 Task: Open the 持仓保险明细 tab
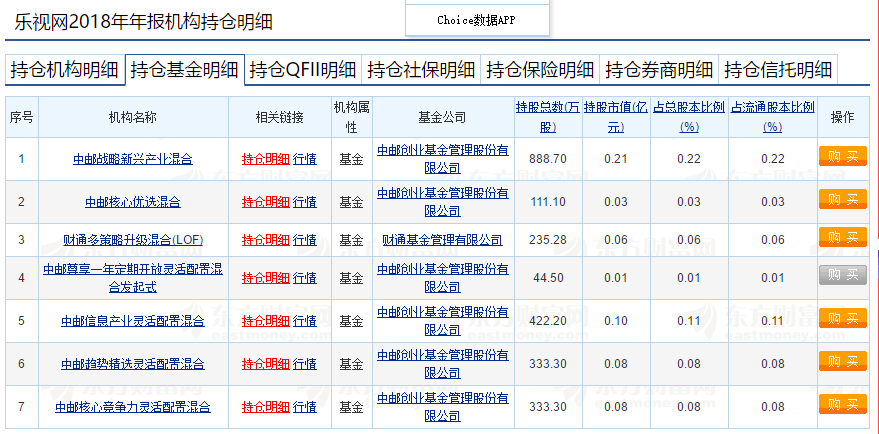pos(540,70)
